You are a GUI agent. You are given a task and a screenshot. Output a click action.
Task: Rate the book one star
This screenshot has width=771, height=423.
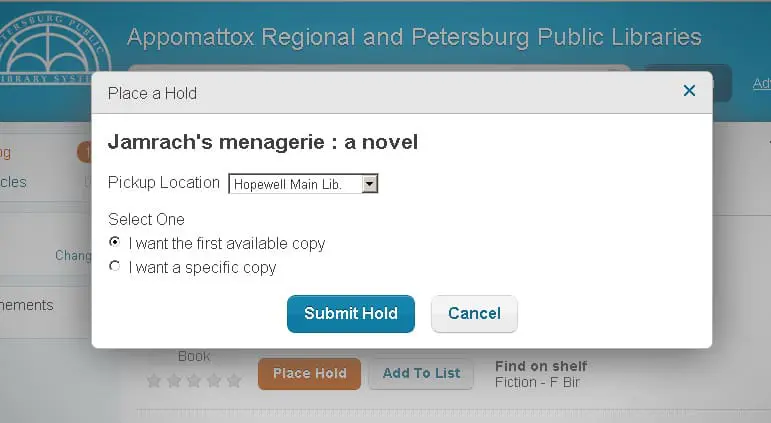(x=154, y=380)
